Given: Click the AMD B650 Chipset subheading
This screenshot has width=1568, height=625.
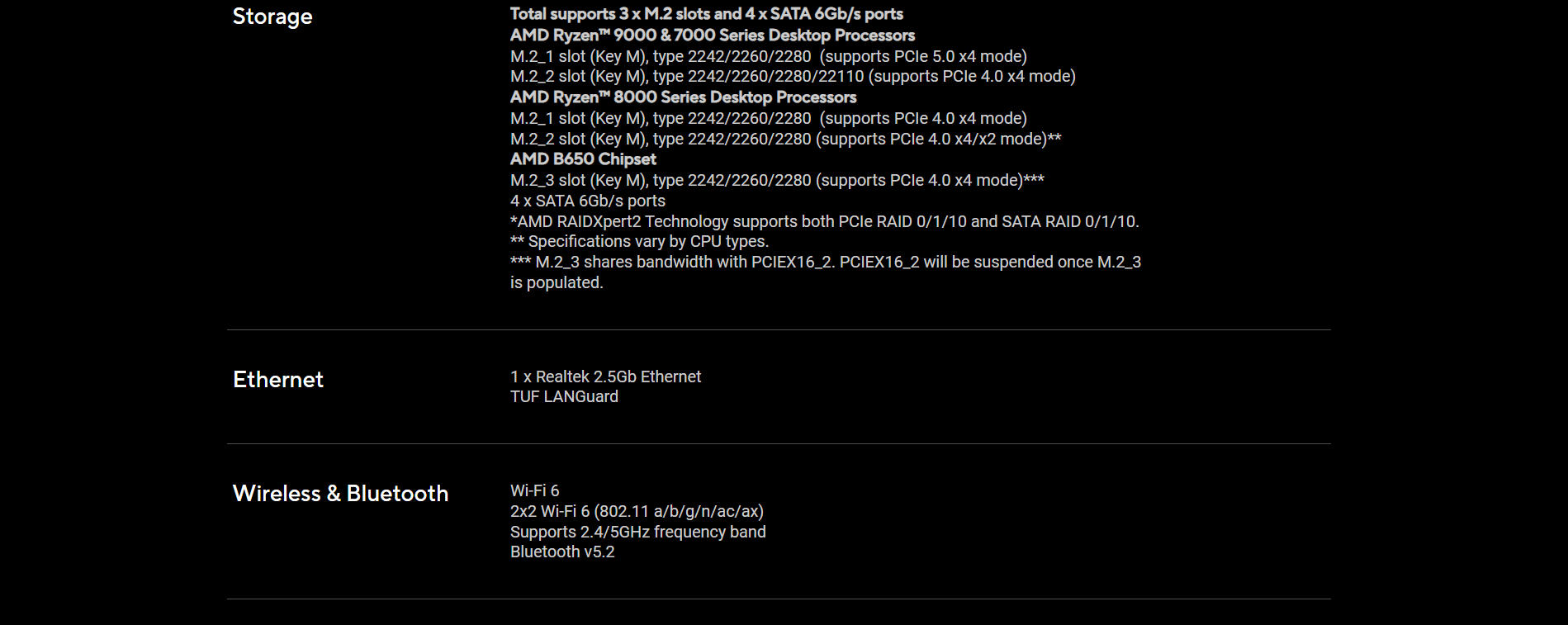Looking at the screenshot, I should click(x=583, y=159).
